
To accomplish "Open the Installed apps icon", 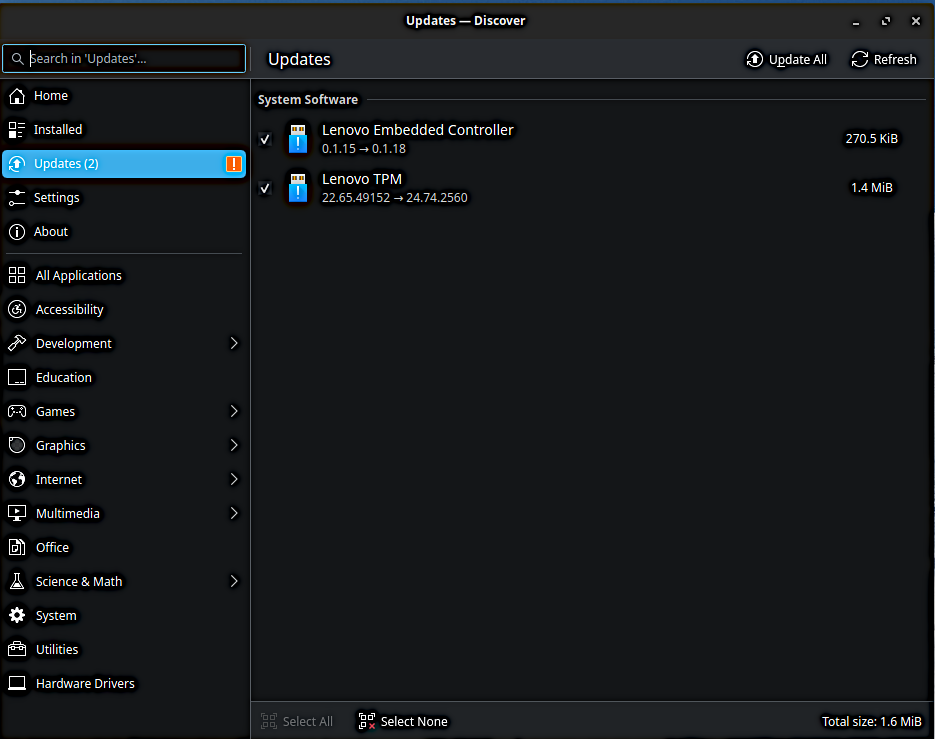I will [x=17, y=130].
